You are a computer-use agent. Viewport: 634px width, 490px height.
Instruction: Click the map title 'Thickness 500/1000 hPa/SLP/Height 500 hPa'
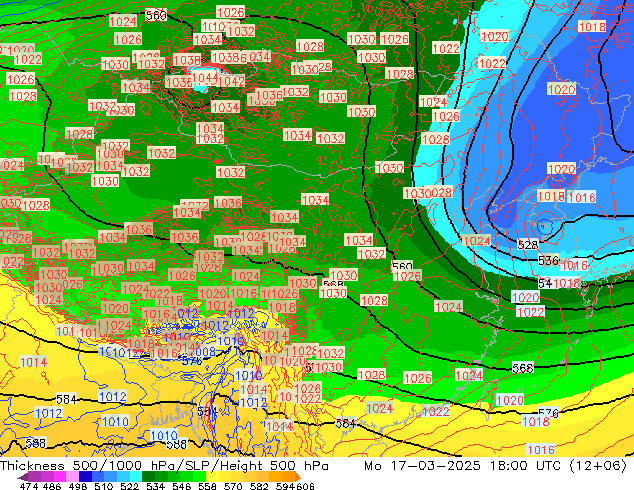[x=164, y=466]
